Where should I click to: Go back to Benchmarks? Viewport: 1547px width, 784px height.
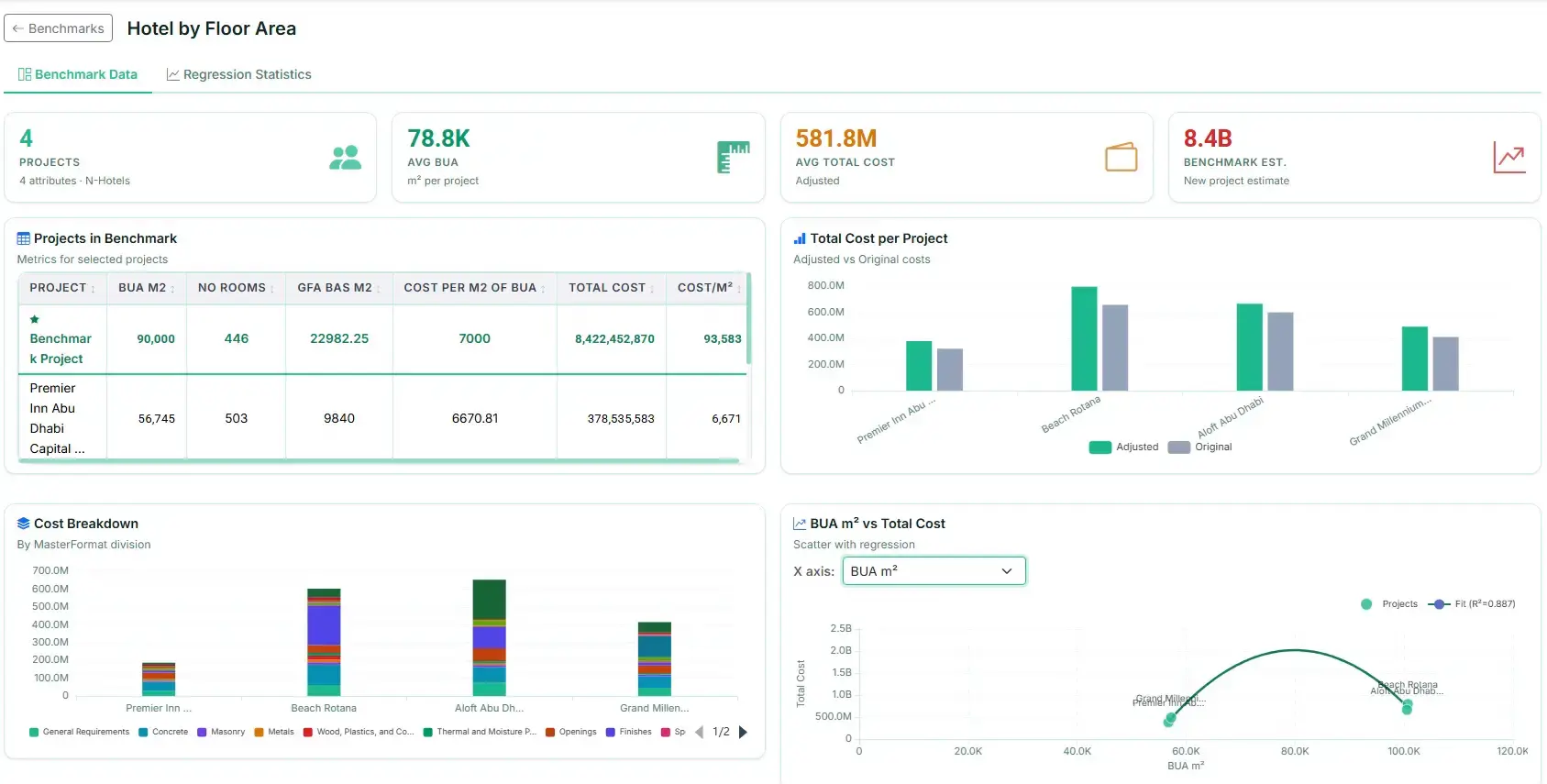tap(58, 28)
